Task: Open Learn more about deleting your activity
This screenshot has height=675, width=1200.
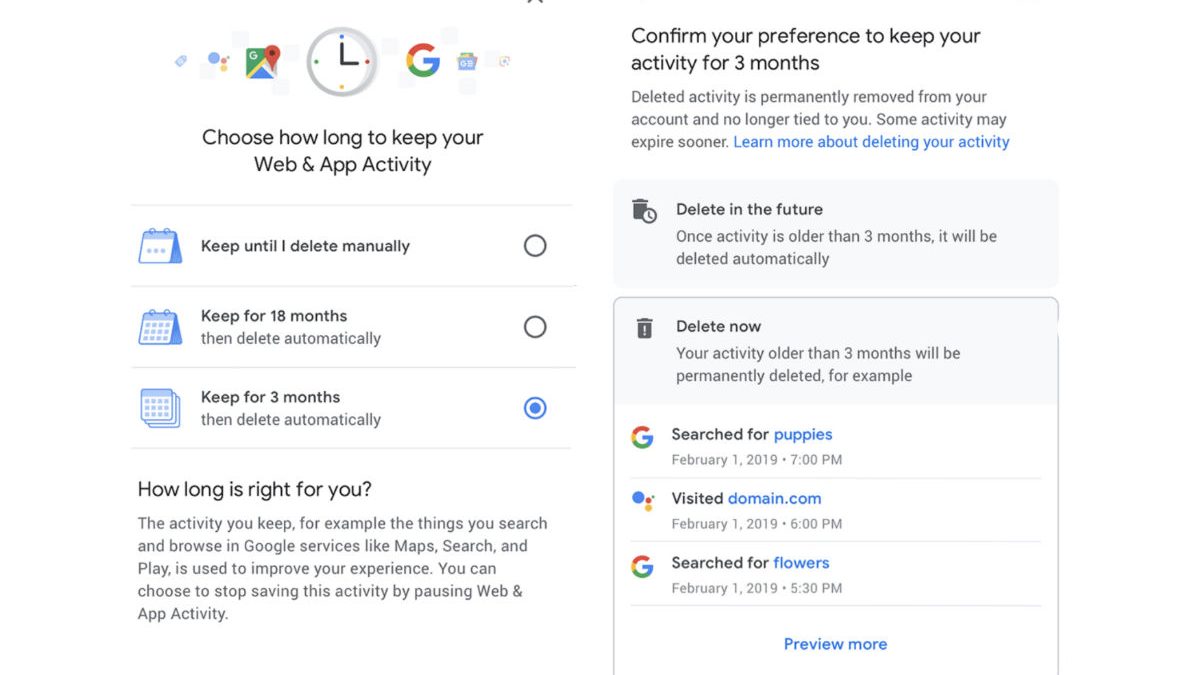Action: tap(871, 142)
